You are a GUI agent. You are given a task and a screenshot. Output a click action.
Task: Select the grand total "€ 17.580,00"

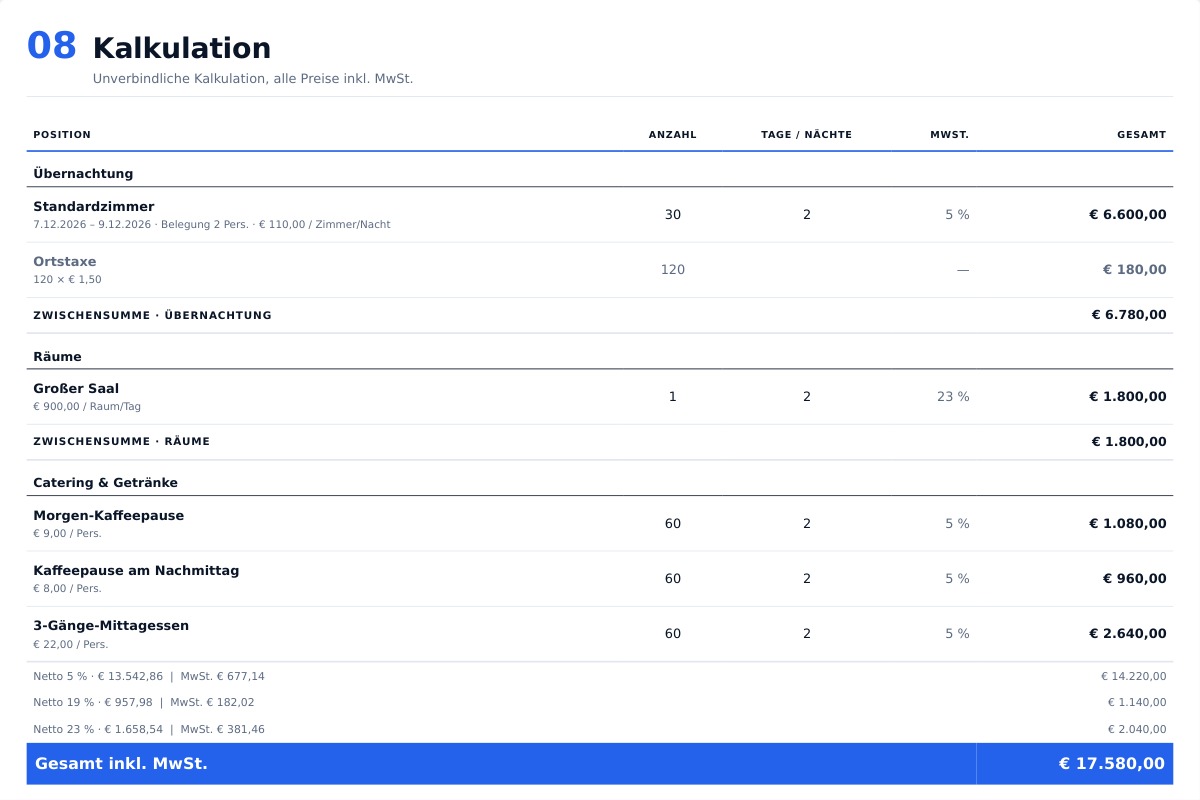coord(1112,764)
